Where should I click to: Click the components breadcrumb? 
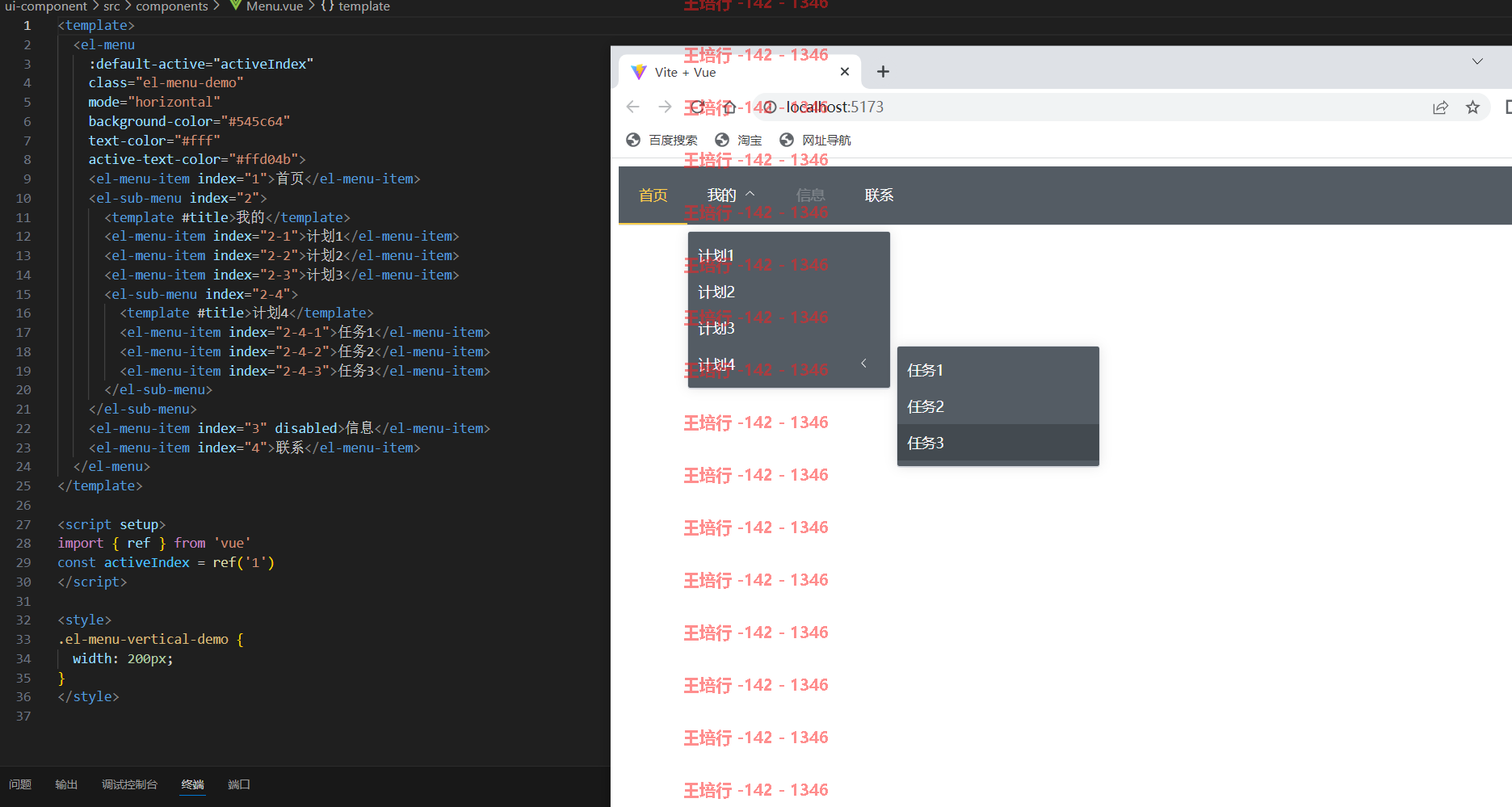point(172,6)
